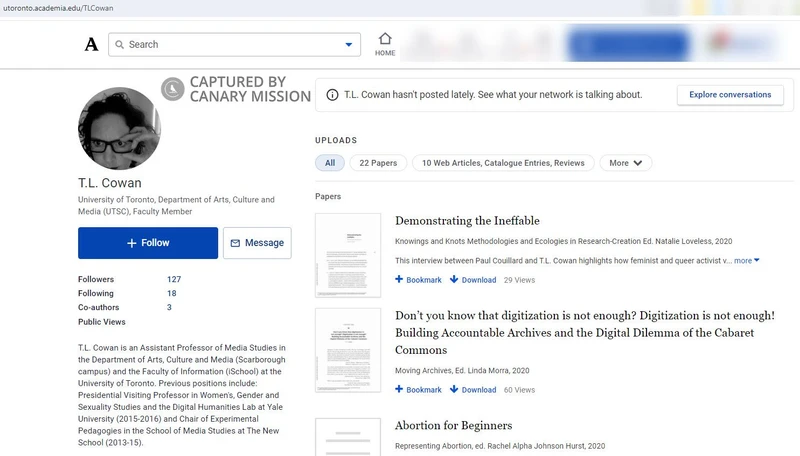
Task: View the 3 co-authors count
Action: tap(169, 307)
